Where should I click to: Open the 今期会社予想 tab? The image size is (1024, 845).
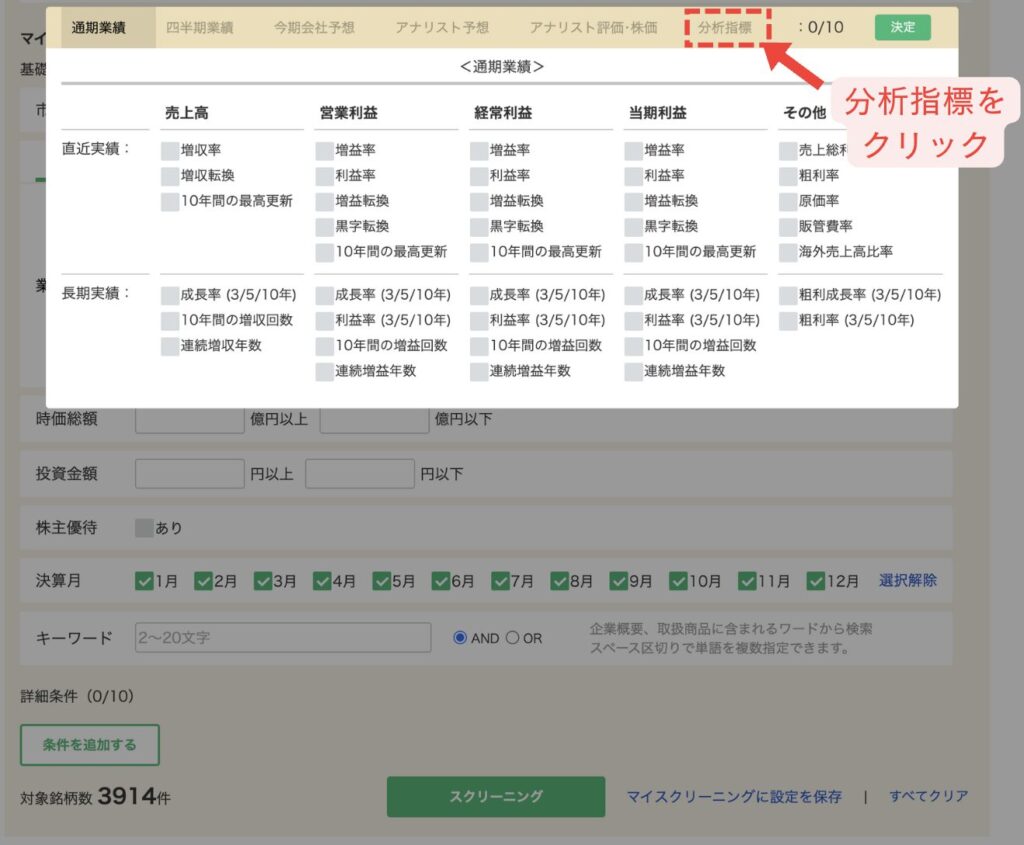click(314, 27)
